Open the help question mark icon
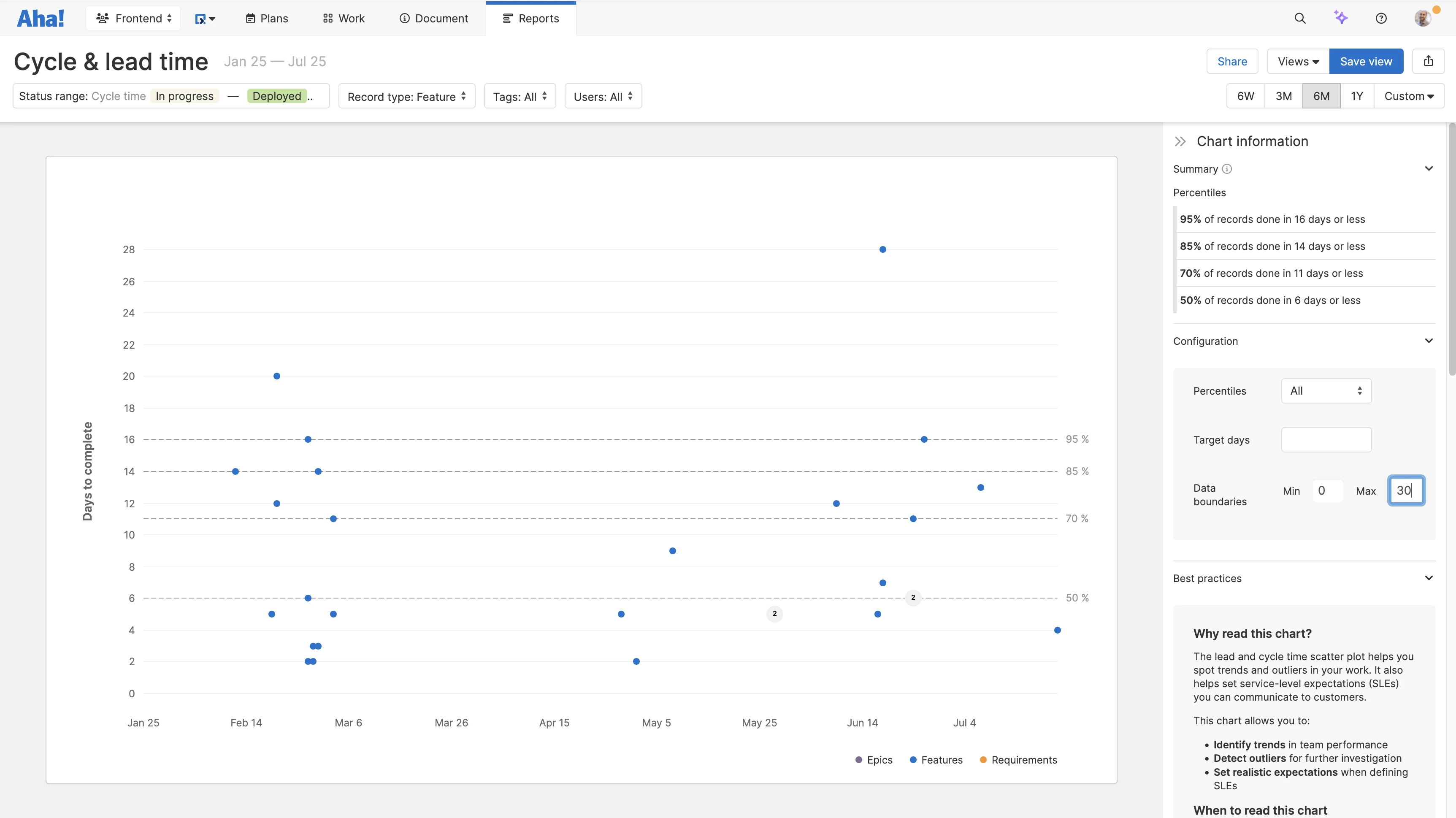1456x818 pixels. pyautogui.click(x=1381, y=18)
